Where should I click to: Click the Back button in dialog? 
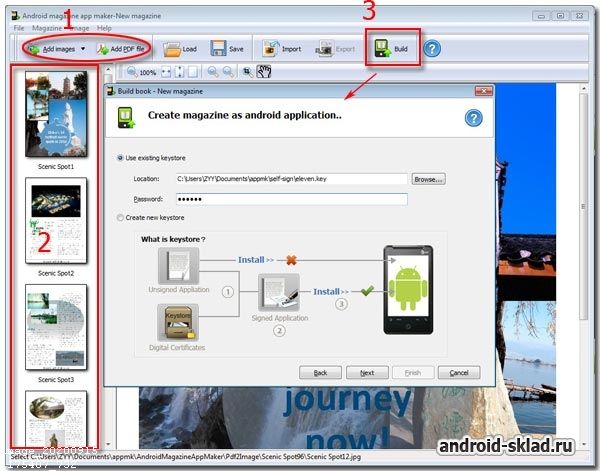(320, 373)
